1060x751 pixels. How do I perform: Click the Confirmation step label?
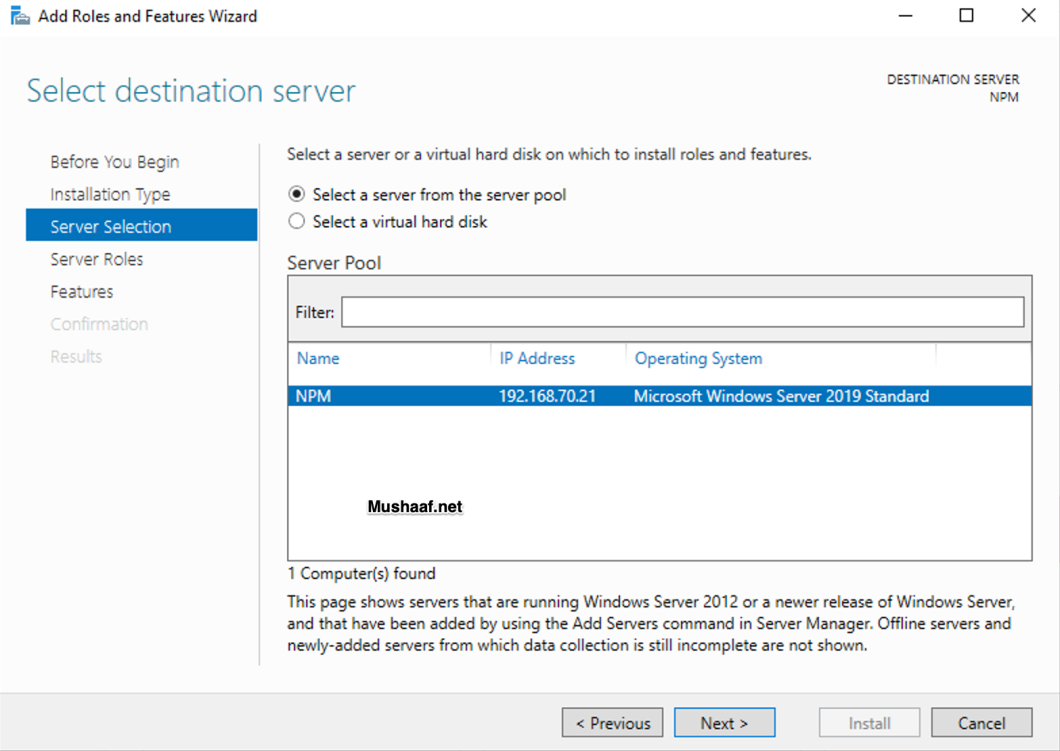(99, 323)
